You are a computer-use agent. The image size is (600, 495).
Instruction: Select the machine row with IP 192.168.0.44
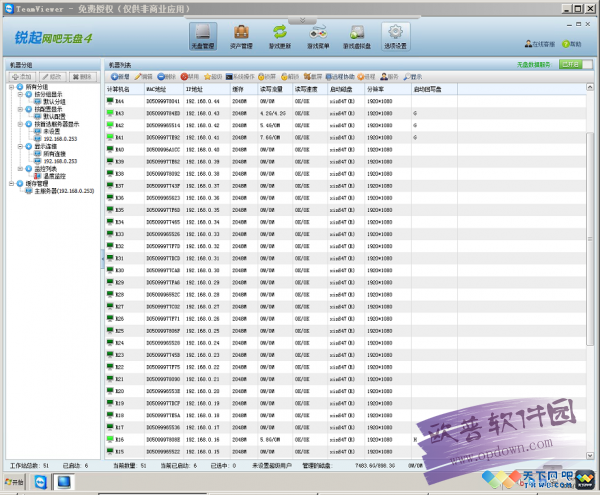[x=345, y=101]
